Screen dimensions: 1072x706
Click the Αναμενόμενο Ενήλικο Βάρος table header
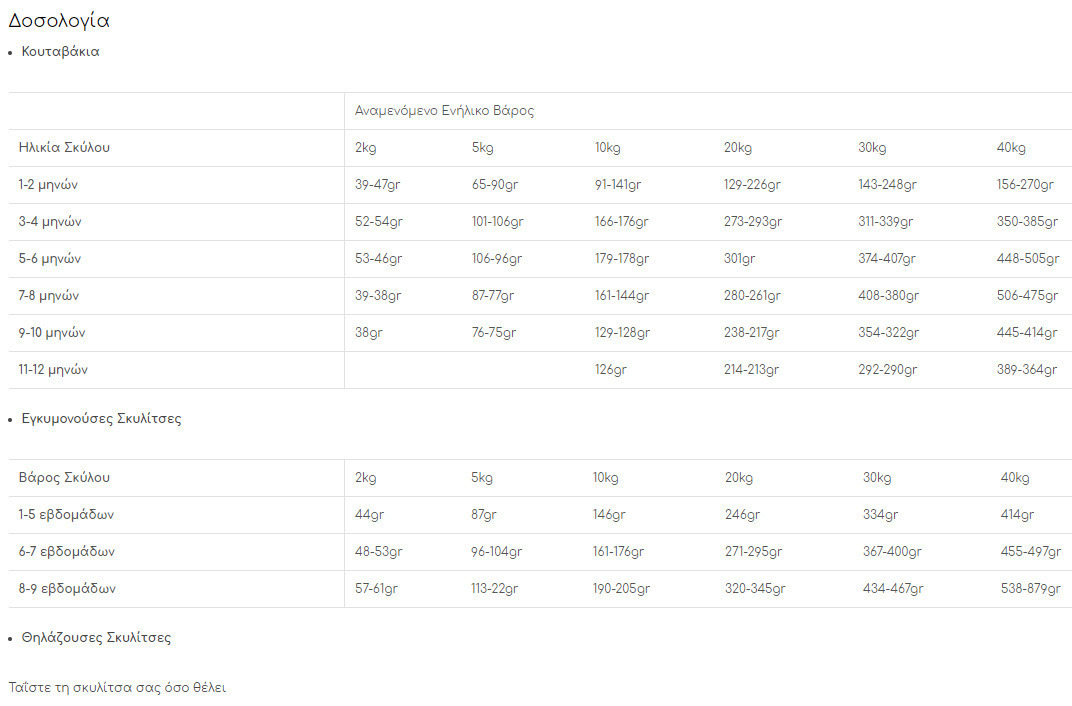pyautogui.click(x=444, y=111)
